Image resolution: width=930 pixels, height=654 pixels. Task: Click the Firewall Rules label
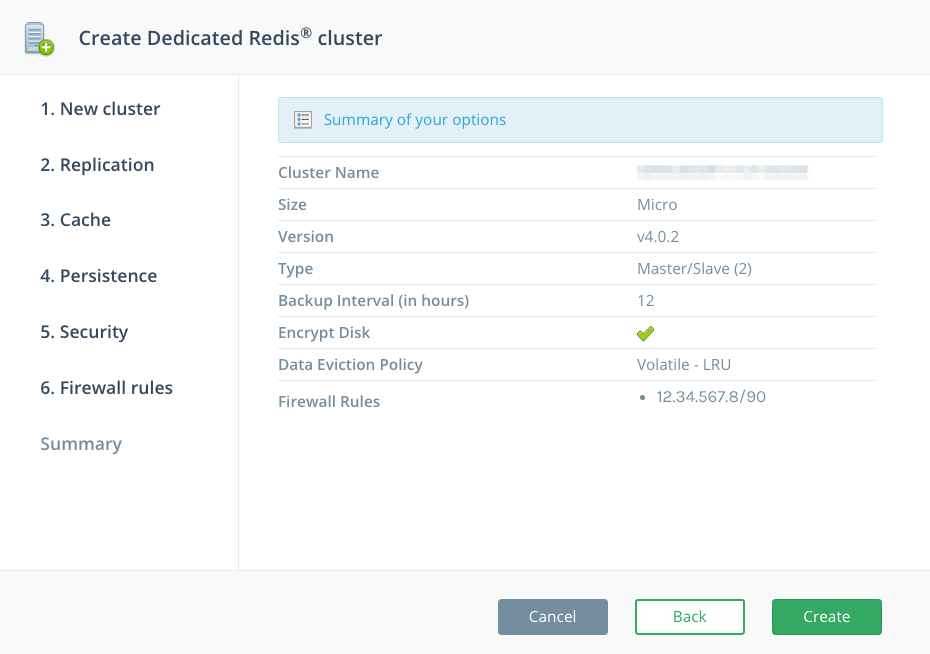click(329, 401)
